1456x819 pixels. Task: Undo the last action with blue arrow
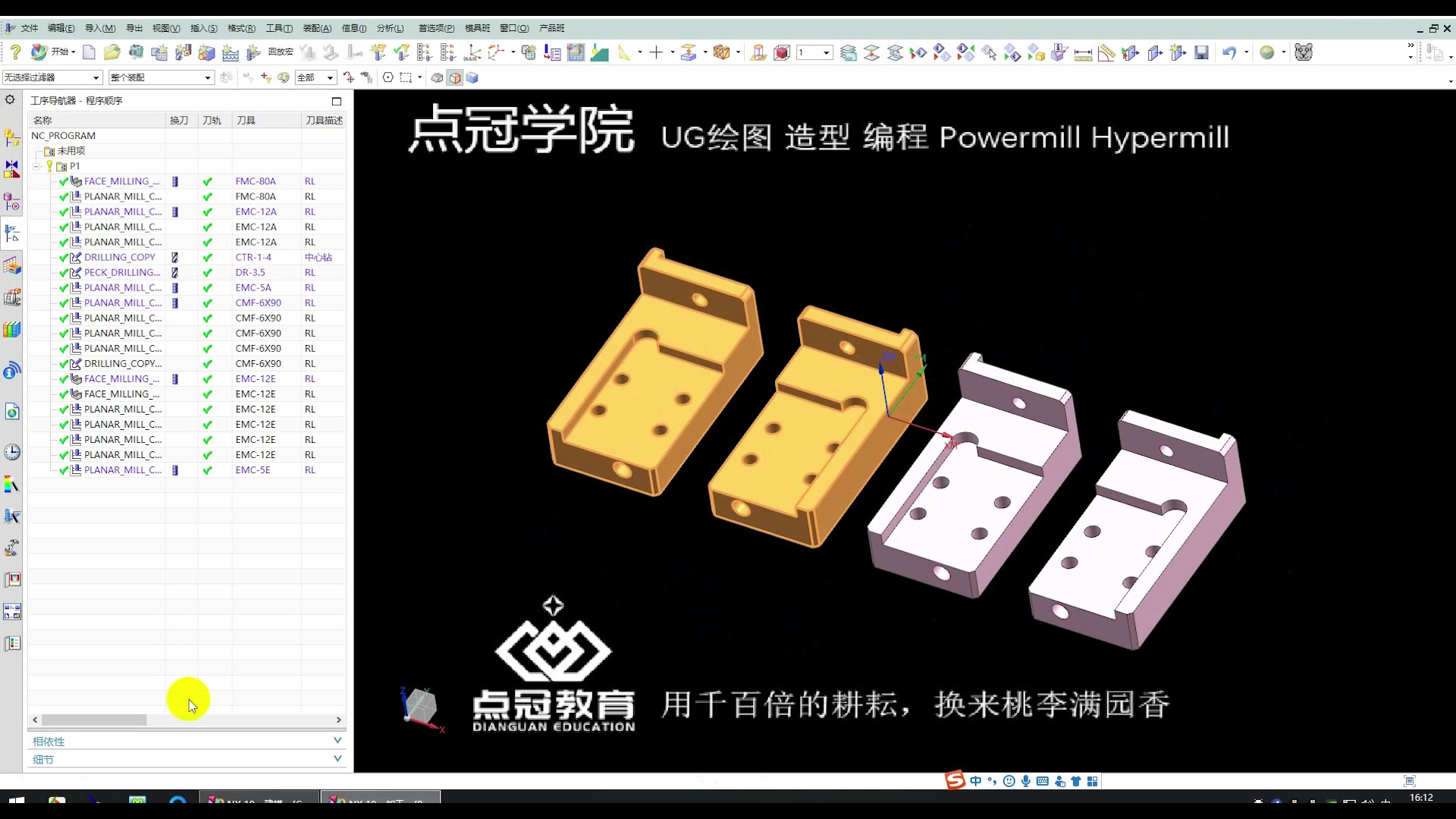tap(1229, 52)
